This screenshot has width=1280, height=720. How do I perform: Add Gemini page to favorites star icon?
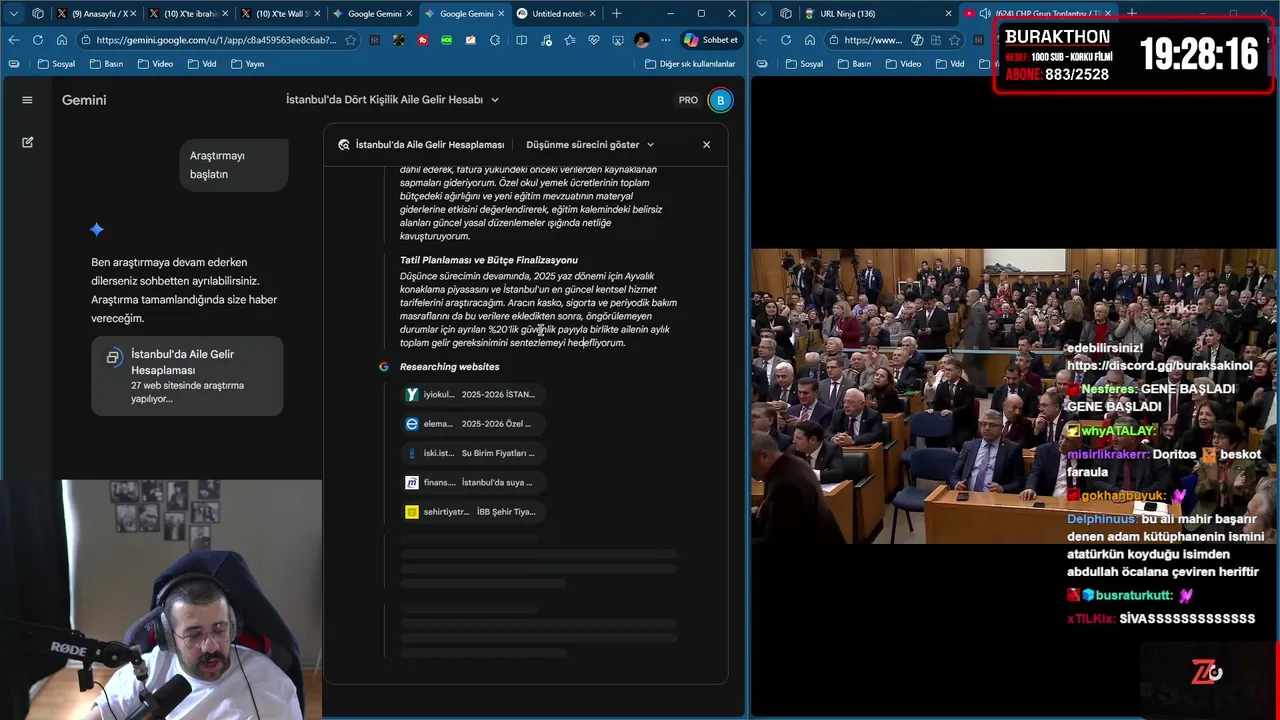click(350, 40)
